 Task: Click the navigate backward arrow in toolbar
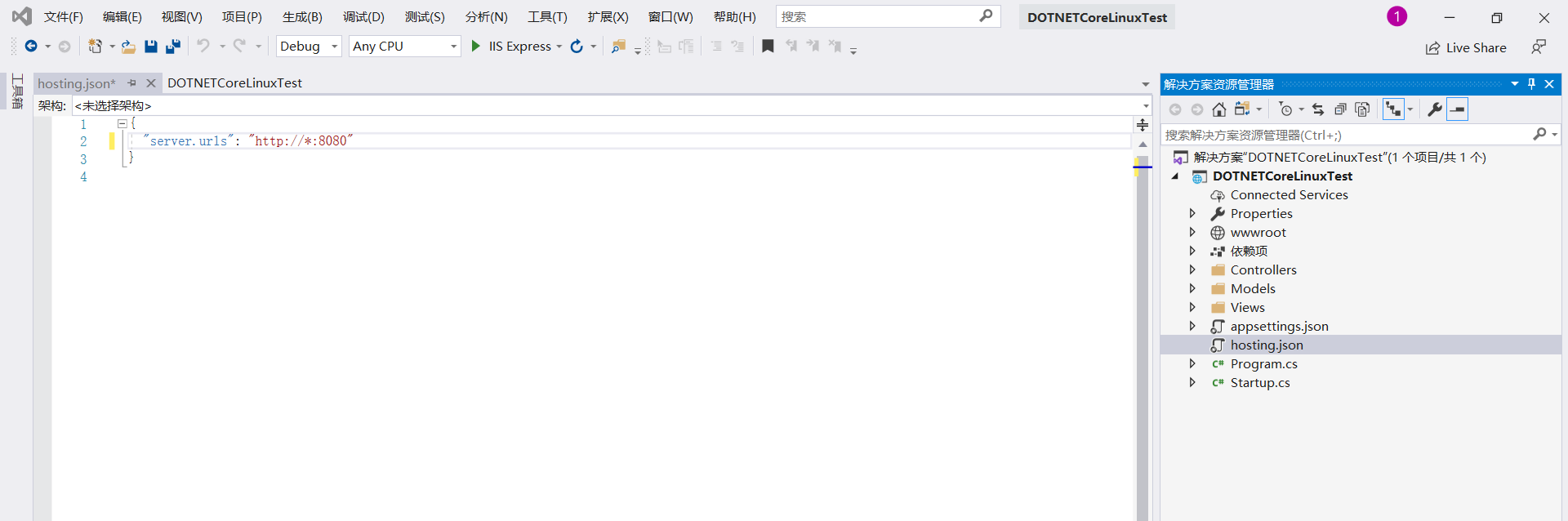point(31,47)
